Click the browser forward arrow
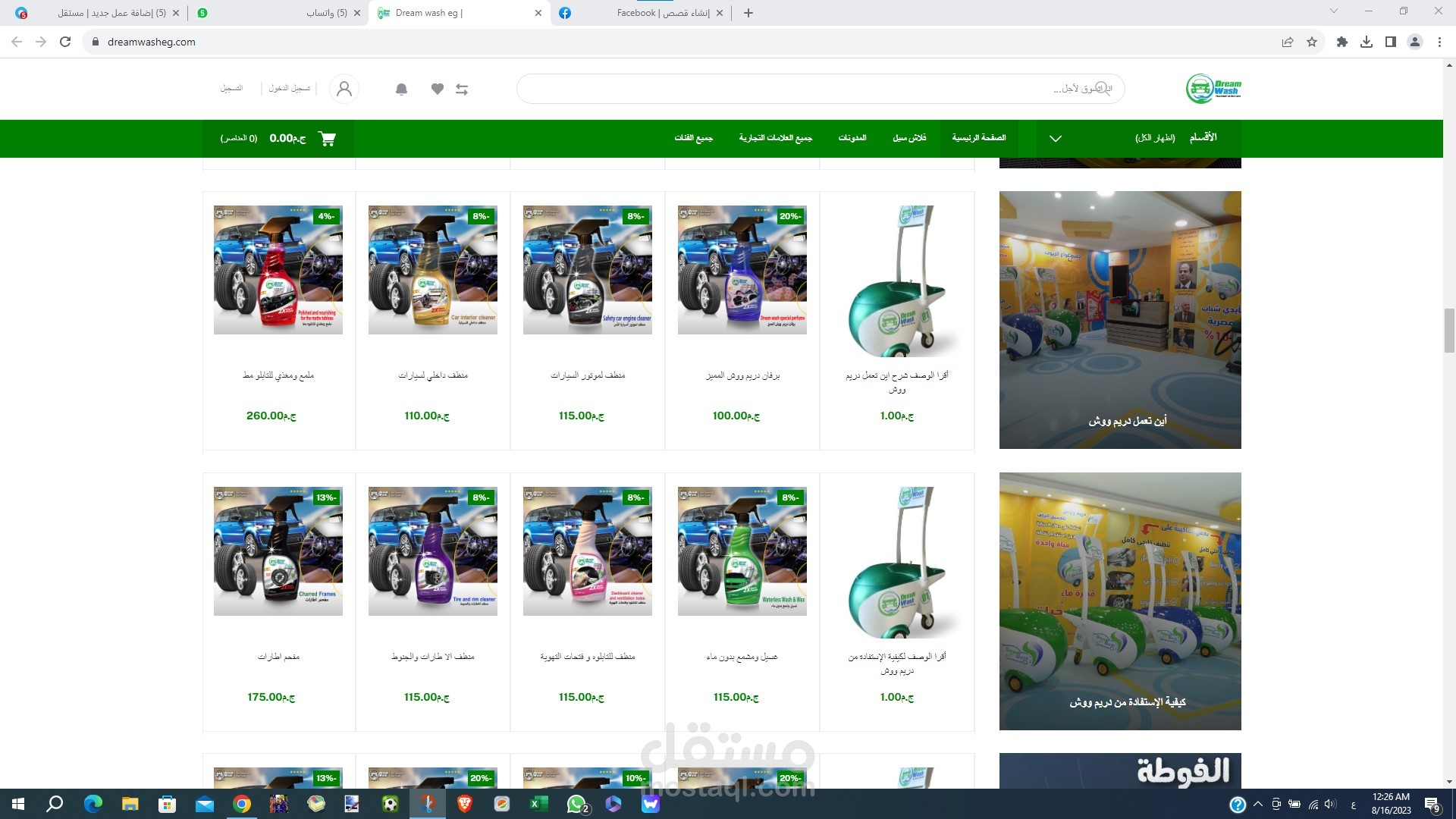1456x819 pixels. tap(41, 42)
